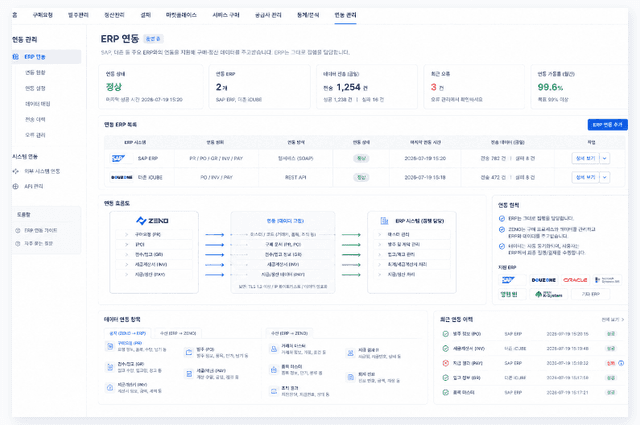Click the retry icon on failed PAY row
The height and width of the screenshot is (425, 640).
(621, 363)
